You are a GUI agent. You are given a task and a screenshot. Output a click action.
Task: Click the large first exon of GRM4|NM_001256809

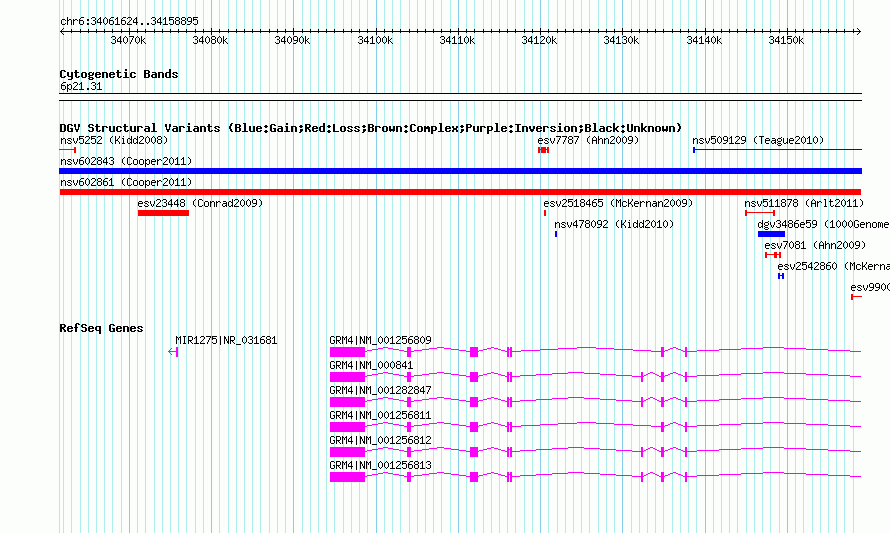(347, 352)
